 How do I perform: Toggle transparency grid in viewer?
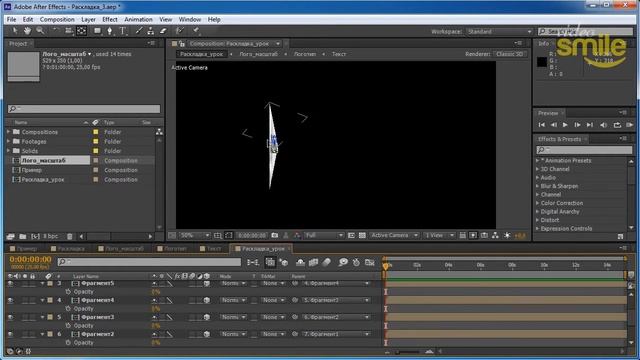(362, 236)
